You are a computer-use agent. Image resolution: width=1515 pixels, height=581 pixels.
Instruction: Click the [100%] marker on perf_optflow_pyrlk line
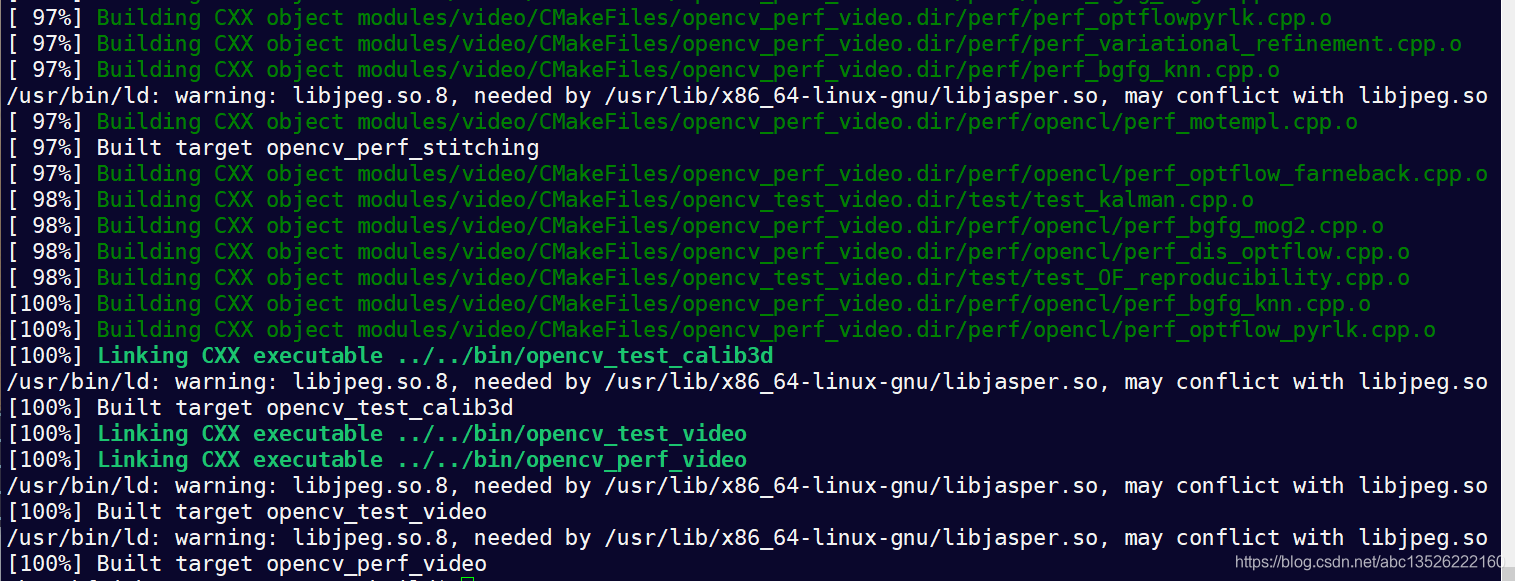(x=46, y=329)
